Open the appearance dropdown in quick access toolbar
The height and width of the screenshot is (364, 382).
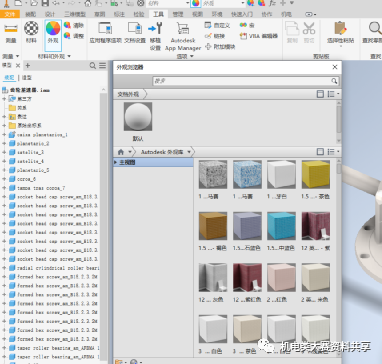point(243,3)
